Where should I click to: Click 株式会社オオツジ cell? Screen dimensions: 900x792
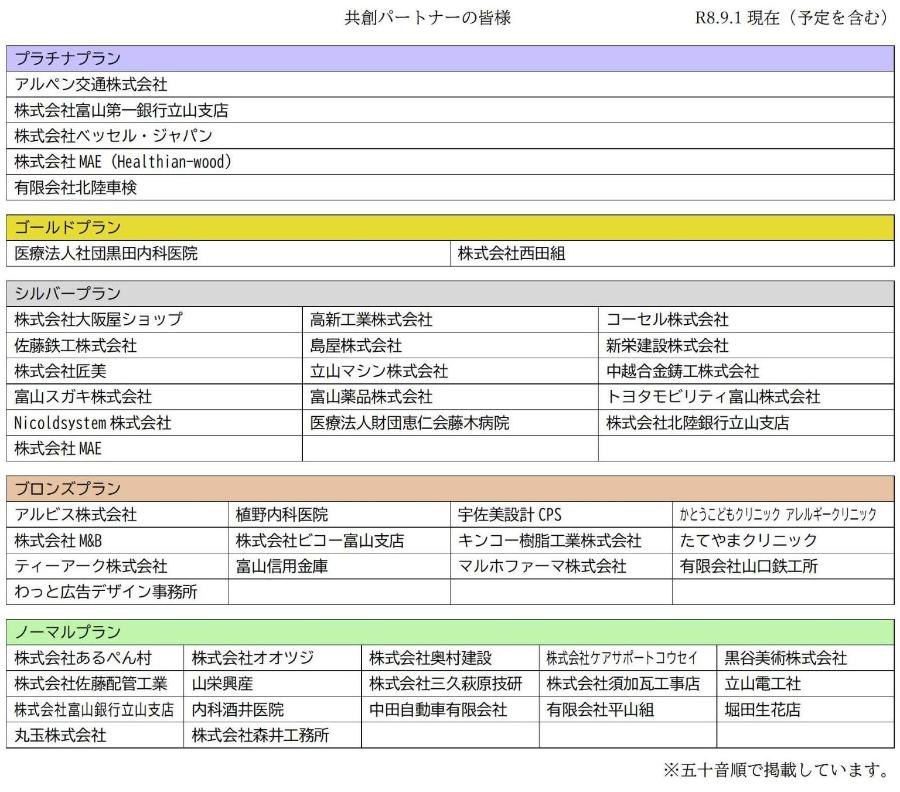[x=273, y=658]
